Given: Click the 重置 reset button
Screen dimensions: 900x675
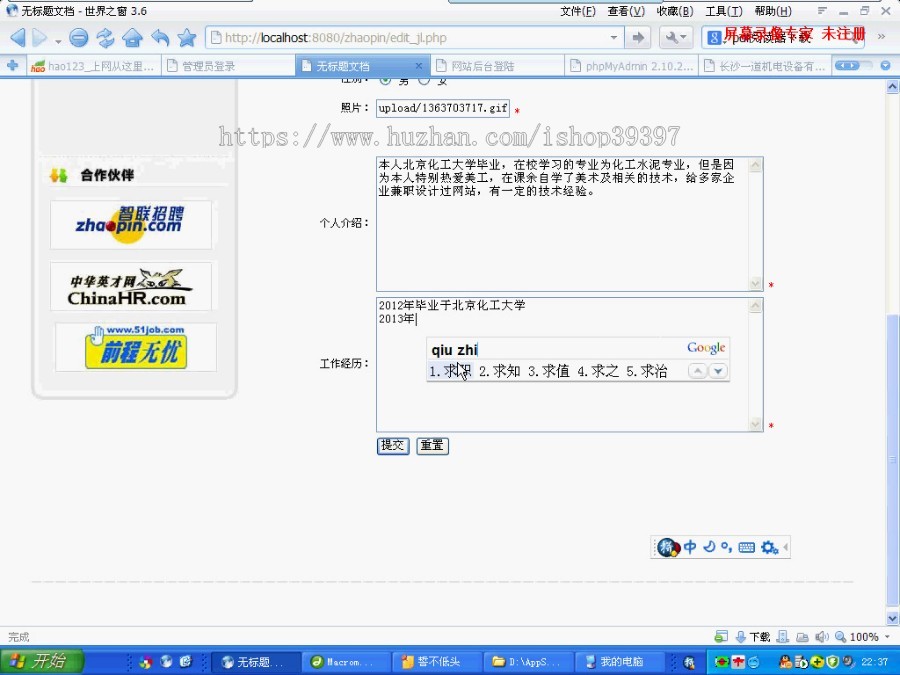Looking at the screenshot, I should pyautogui.click(x=432, y=445).
